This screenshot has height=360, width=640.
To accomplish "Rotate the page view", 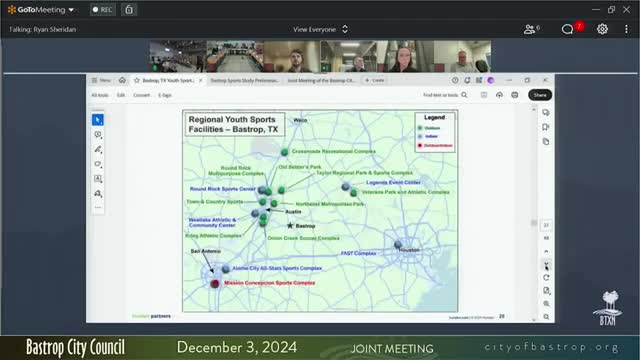I will [546, 278].
